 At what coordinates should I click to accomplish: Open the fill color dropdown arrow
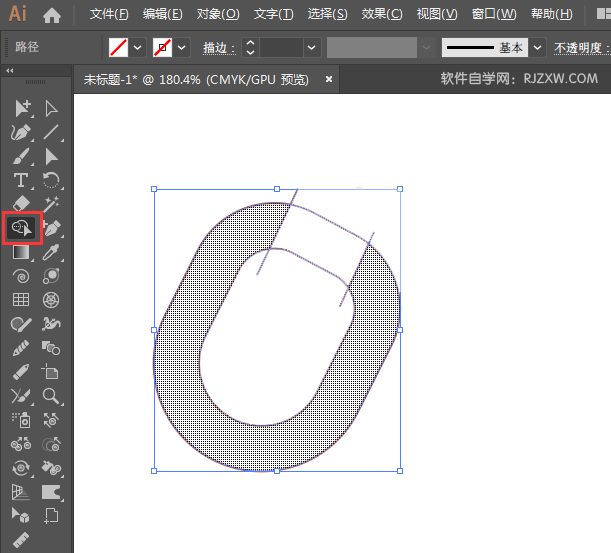137,48
